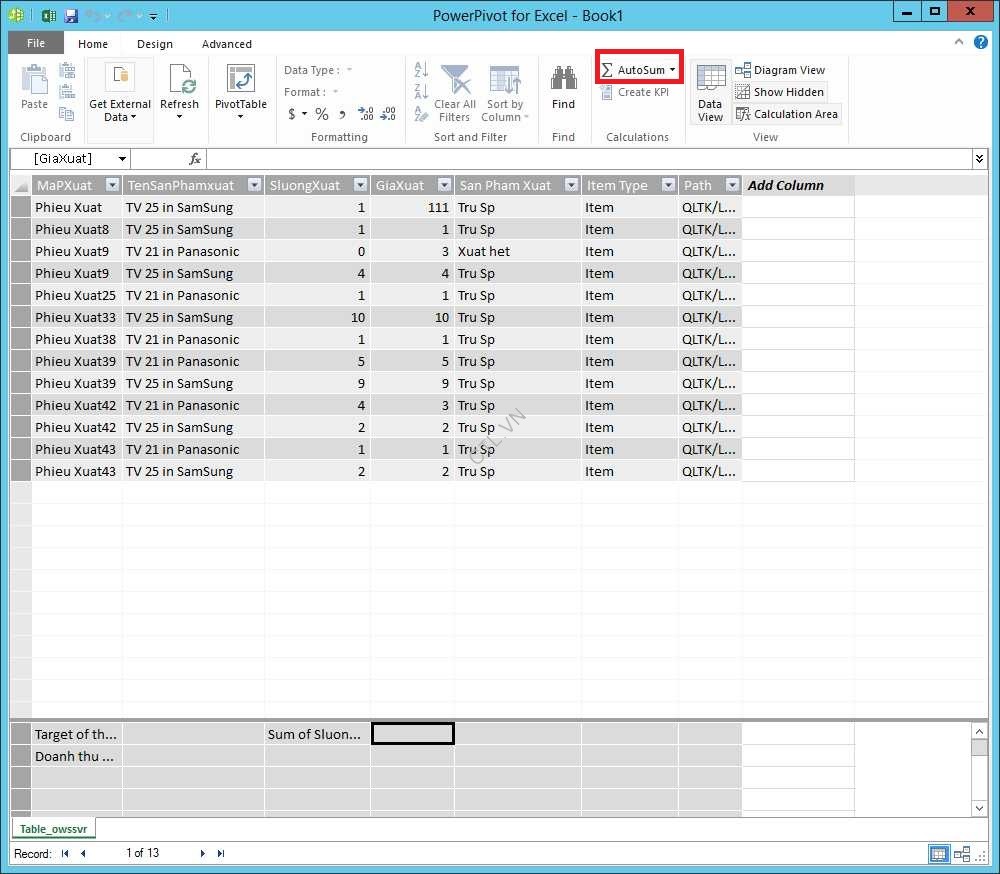Open the Advanced ribbon tab

[x=227, y=44]
